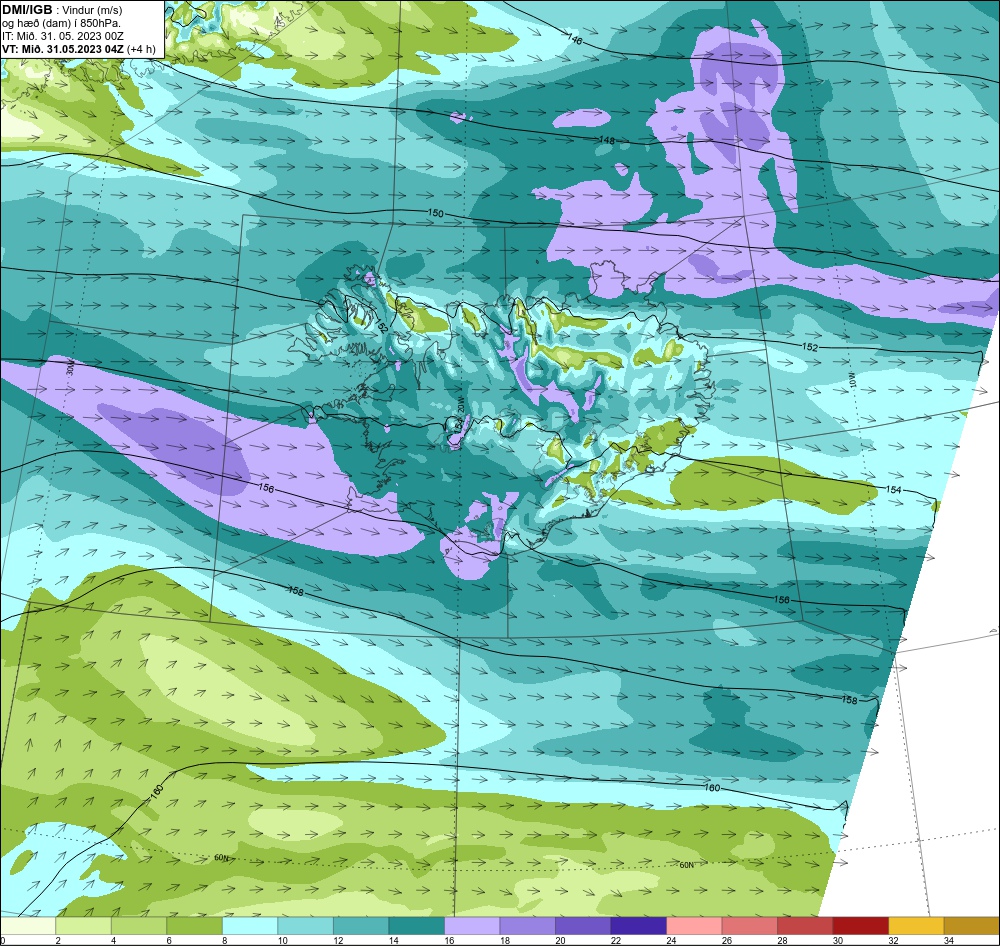Viewport: 1000px width, 946px height.
Task: Click the pale yellow 0–2 m/s legend swatch
Action: click(28, 926)
